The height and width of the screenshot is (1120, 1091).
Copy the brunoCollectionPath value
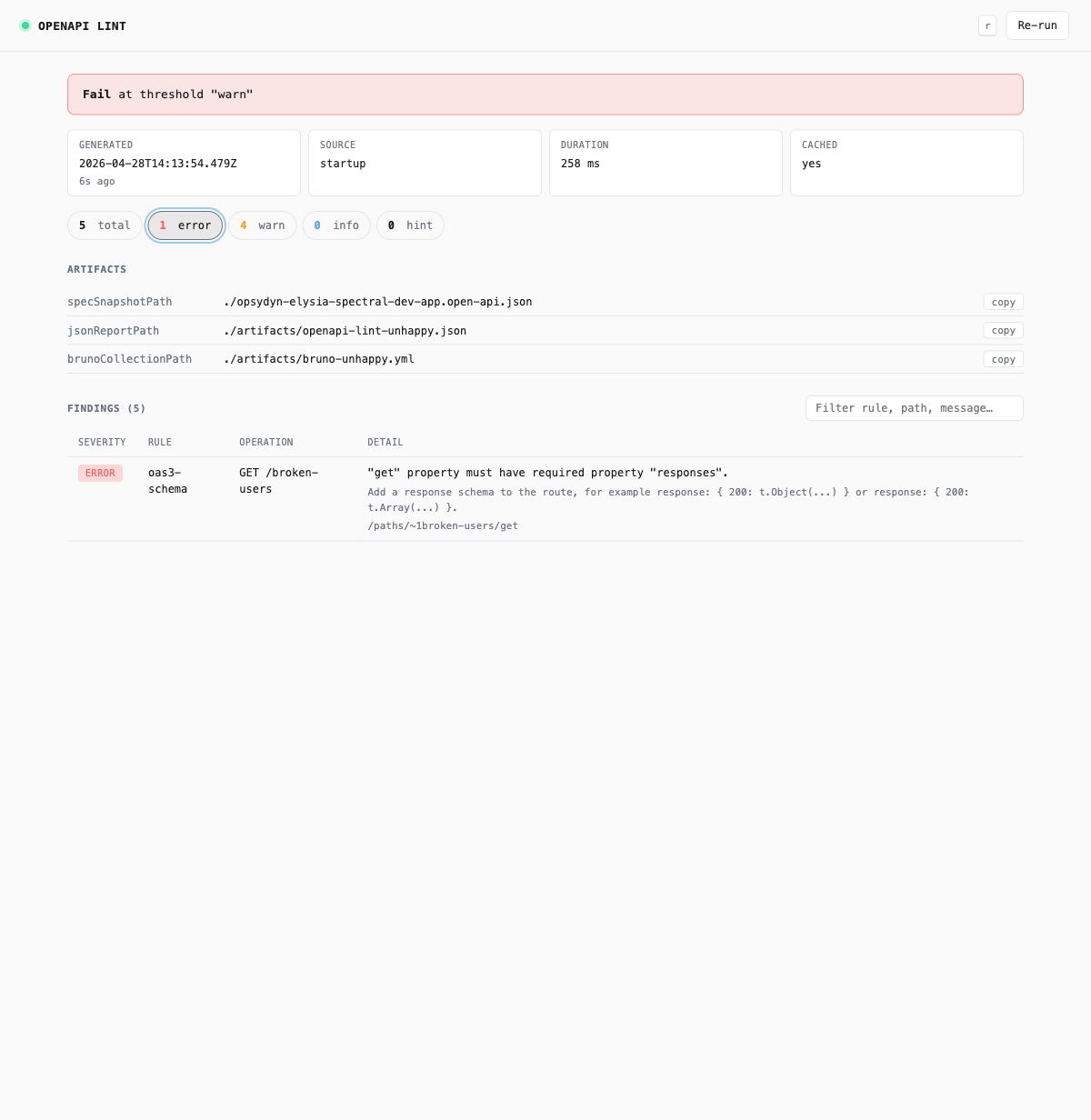point(1004,359)
